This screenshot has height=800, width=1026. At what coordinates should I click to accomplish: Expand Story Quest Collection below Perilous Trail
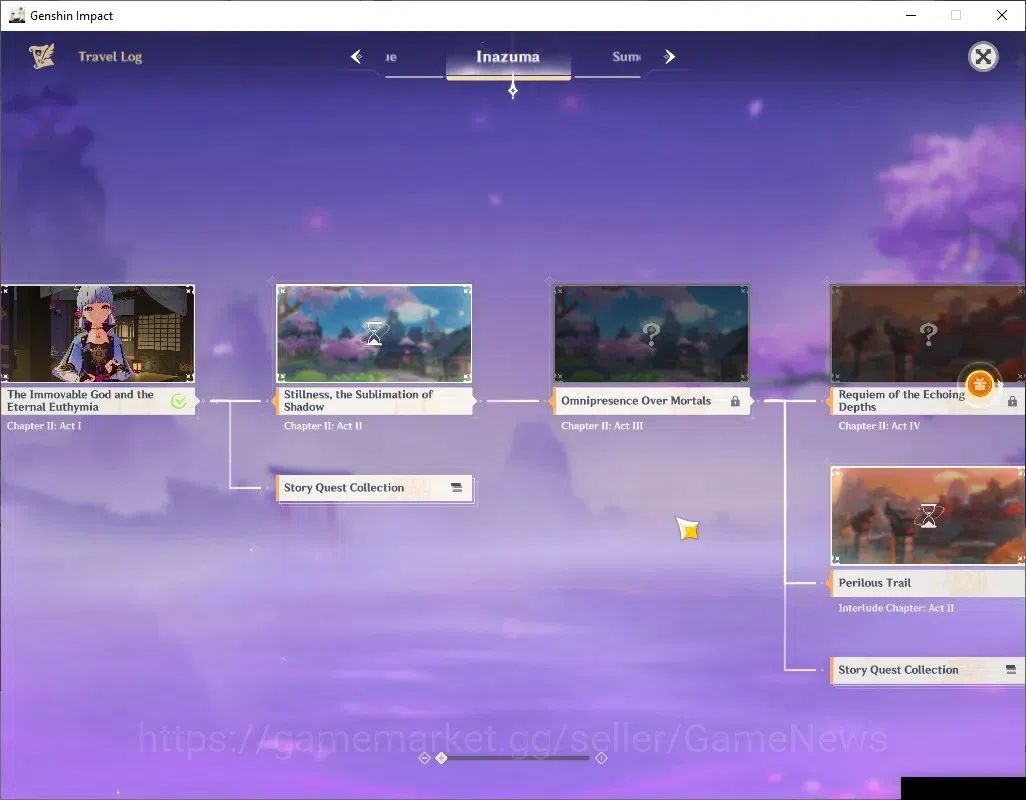928,670
